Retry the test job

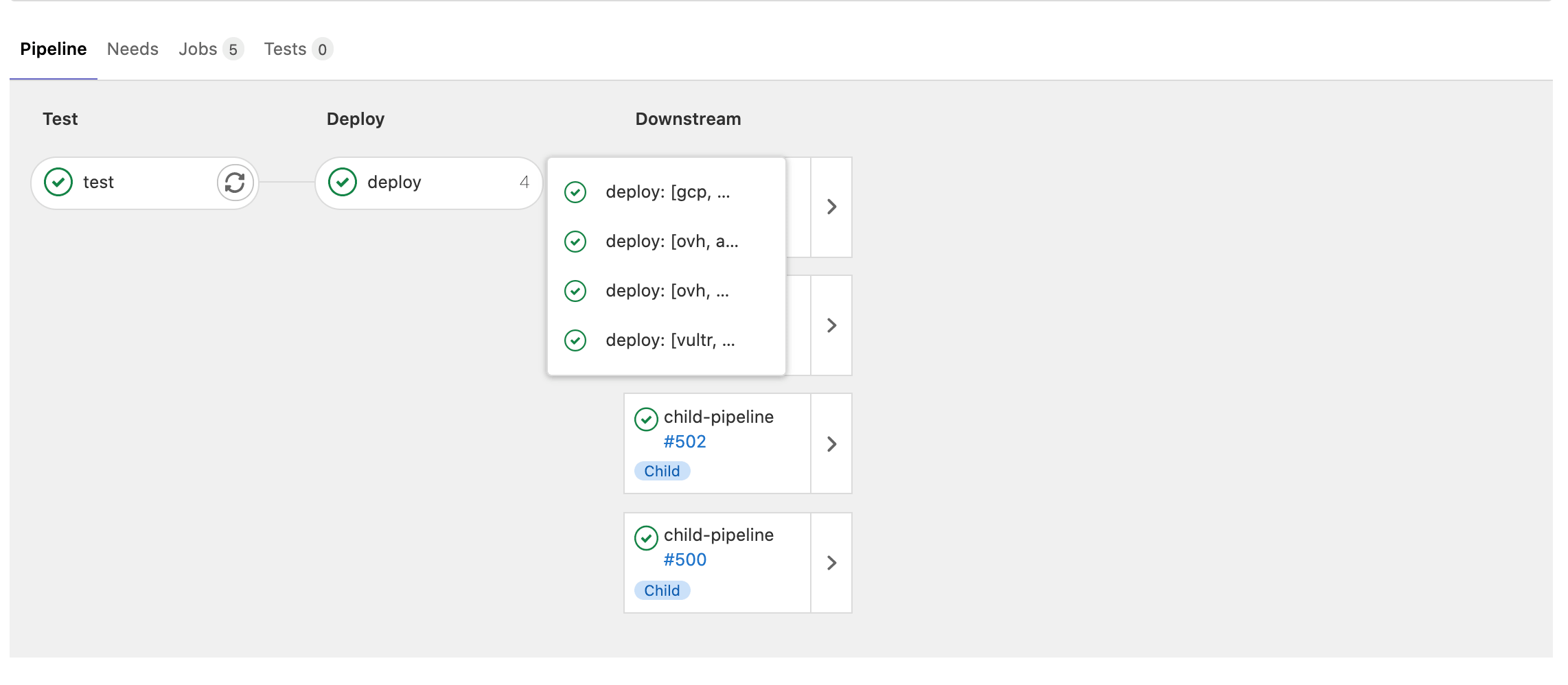click(x=234, y=183)
